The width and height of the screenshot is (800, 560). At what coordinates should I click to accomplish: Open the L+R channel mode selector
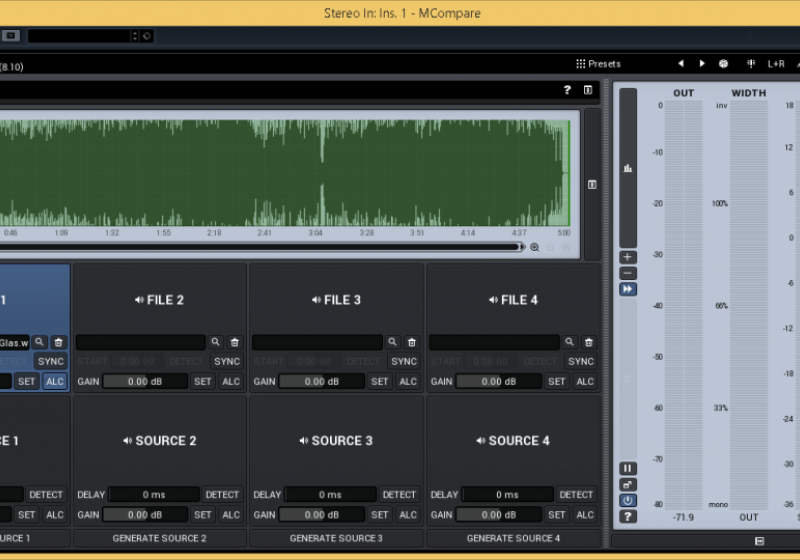click(x=776, y=63)
